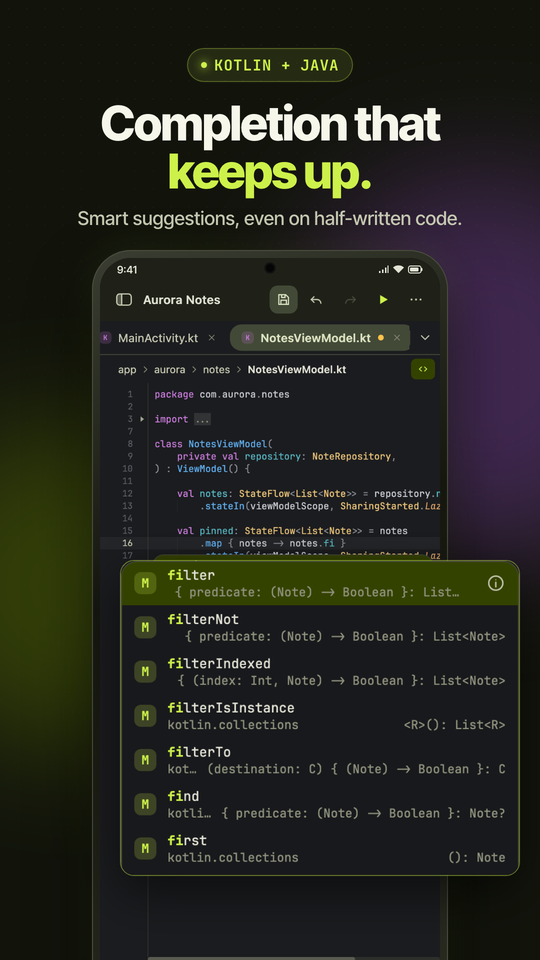Open the code view toggle icon in breadcrumb bar
This screenshot has height=960, width=540.
423,369
